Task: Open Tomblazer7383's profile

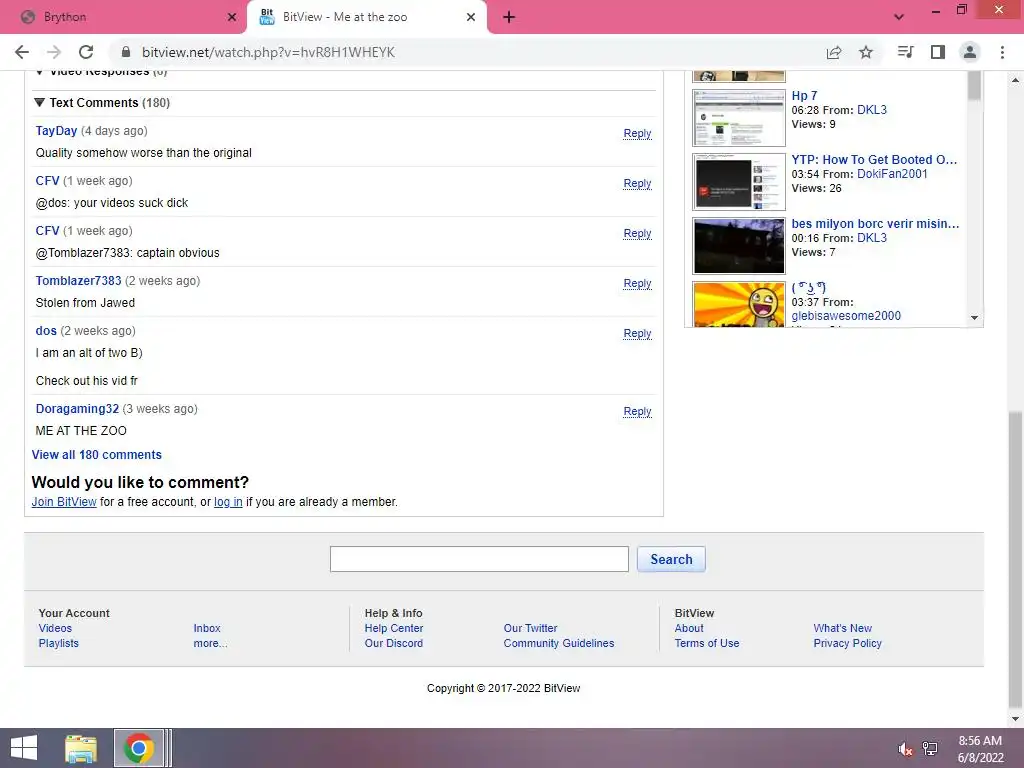Action: 78,281
